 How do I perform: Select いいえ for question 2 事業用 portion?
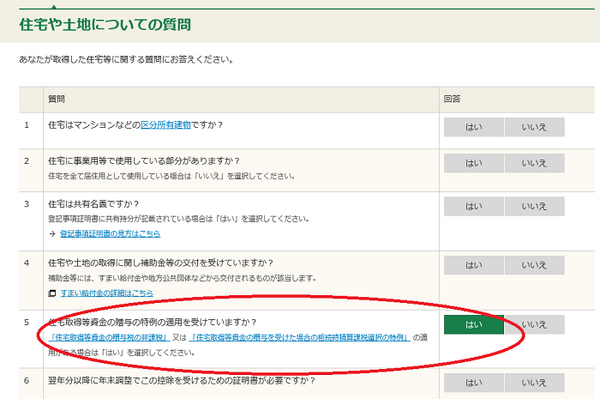click(x=535, y=163)
